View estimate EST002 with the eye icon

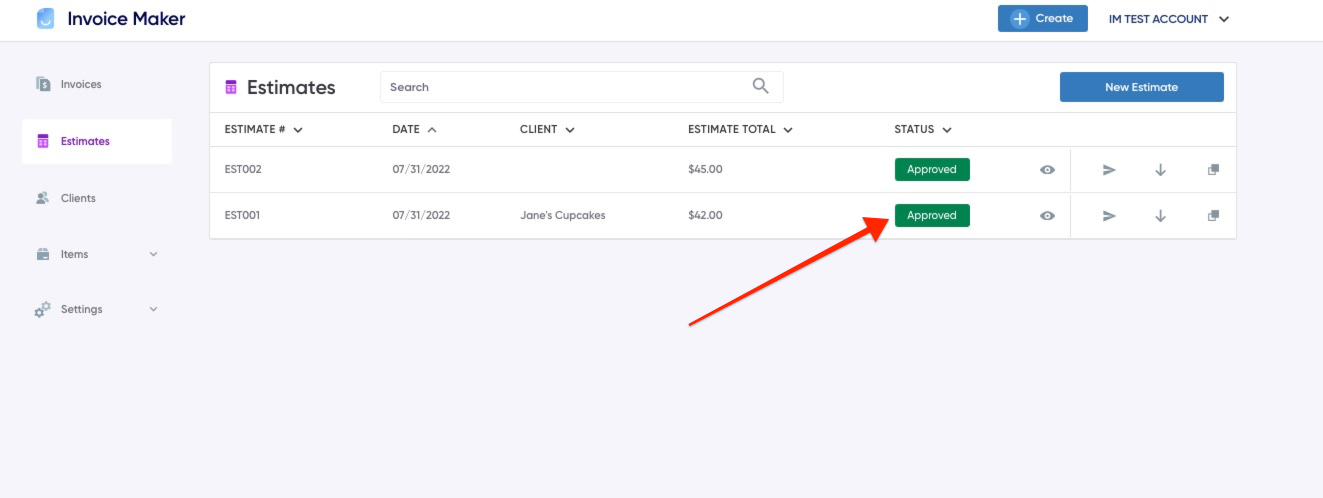coord(1047,170)
